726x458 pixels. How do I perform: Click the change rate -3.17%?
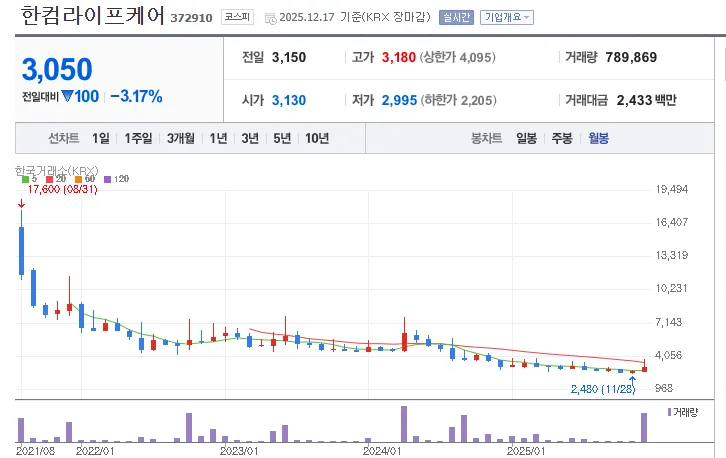point(137,96)
